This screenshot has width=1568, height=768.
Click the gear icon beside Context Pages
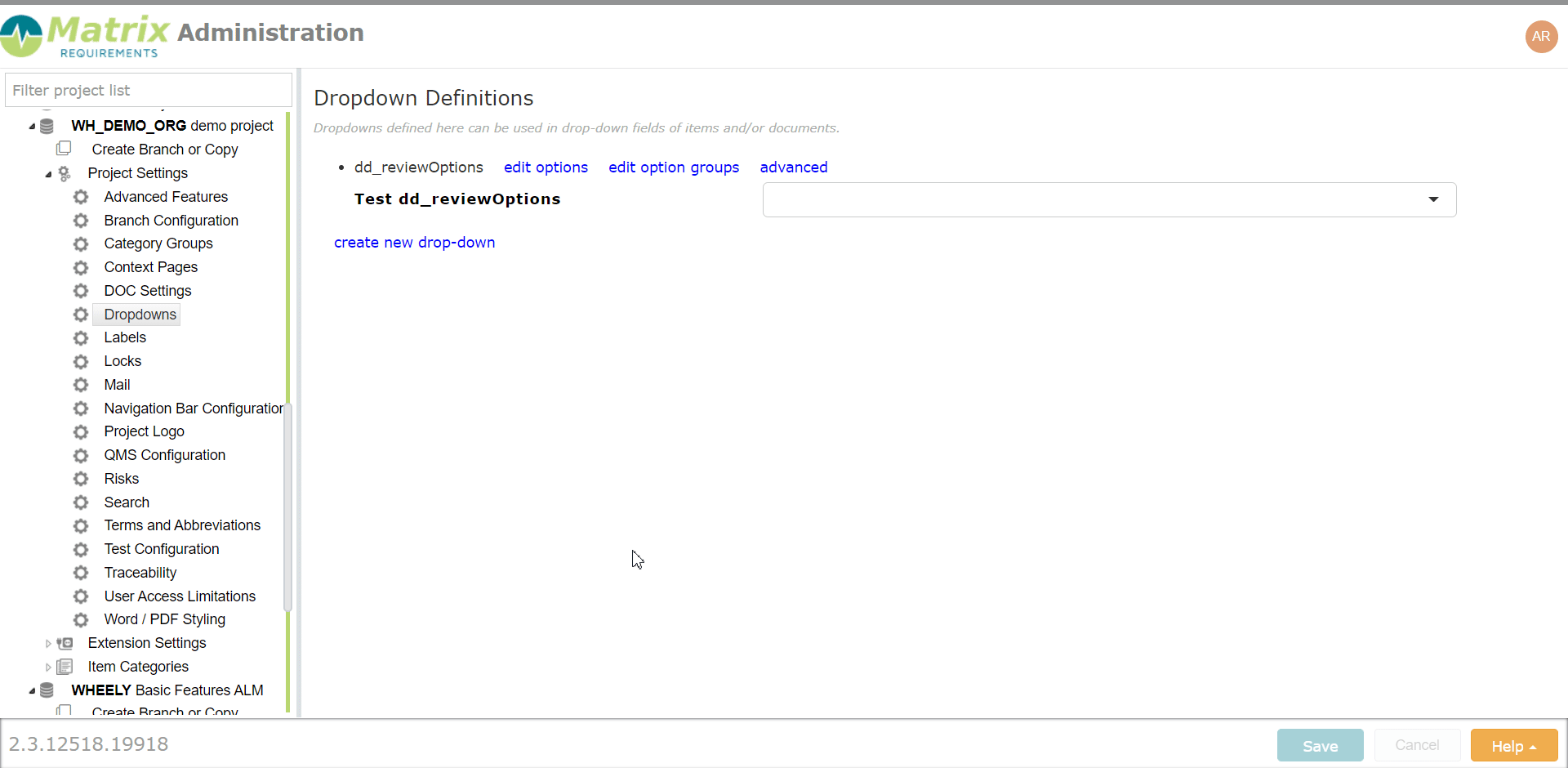[x=81, y=267]
